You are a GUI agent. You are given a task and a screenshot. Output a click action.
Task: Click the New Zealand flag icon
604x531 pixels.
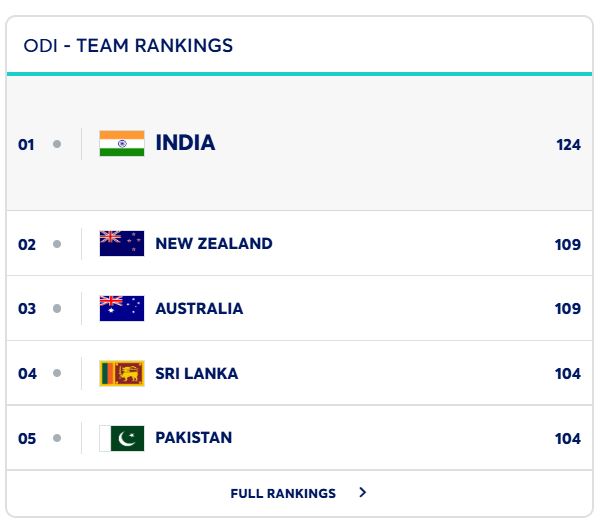point(122,243)
